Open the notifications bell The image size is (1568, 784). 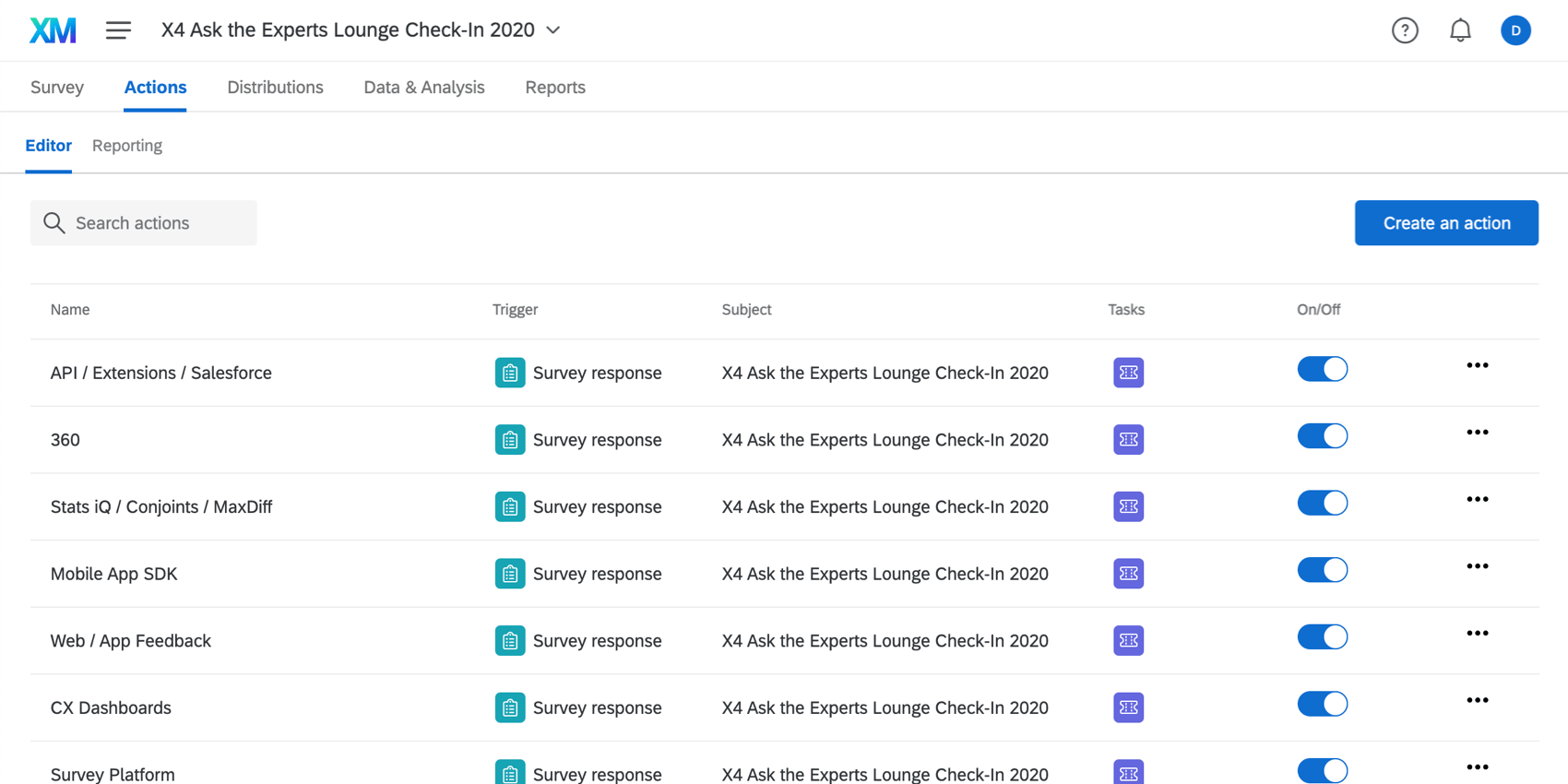[1460, 30]
